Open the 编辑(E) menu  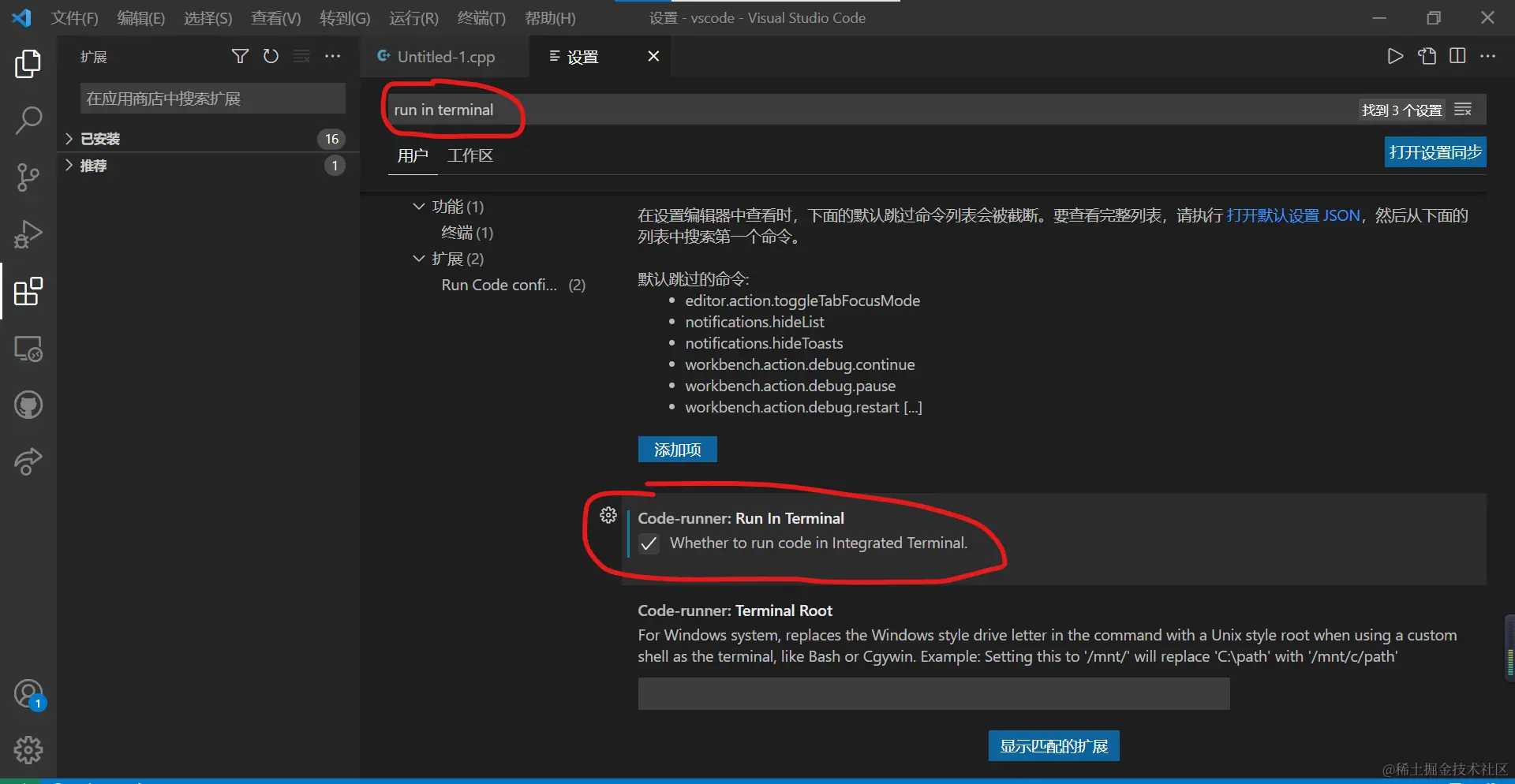(141, 17)
